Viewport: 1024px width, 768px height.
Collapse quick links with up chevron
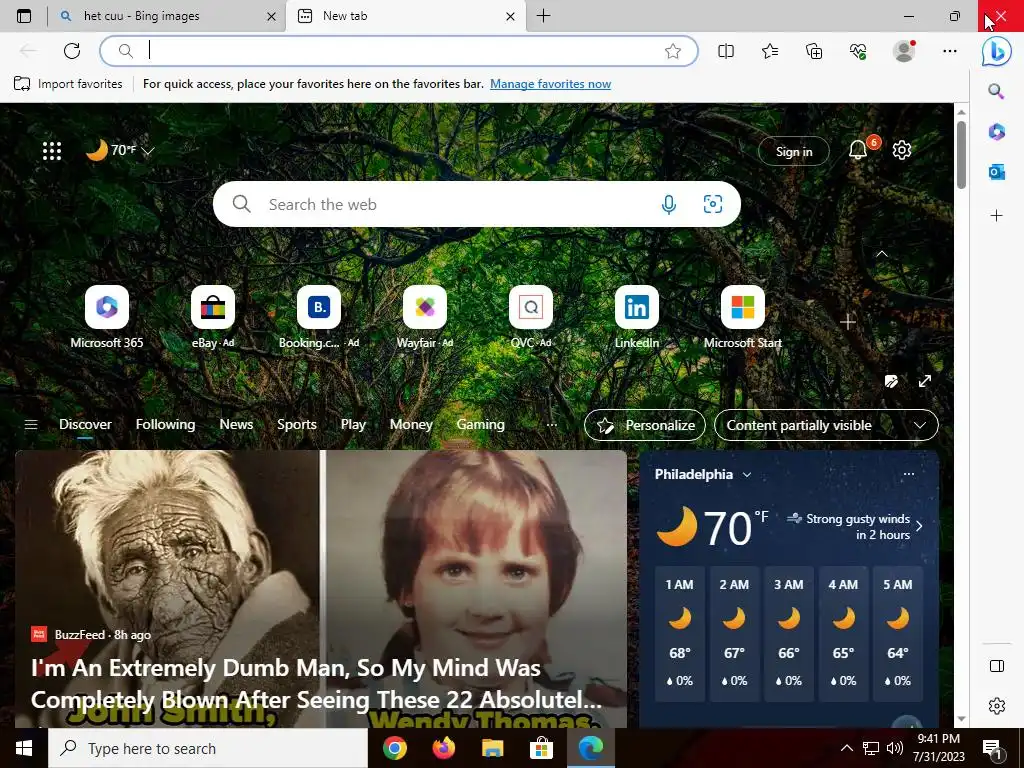[x=882, y=253]
